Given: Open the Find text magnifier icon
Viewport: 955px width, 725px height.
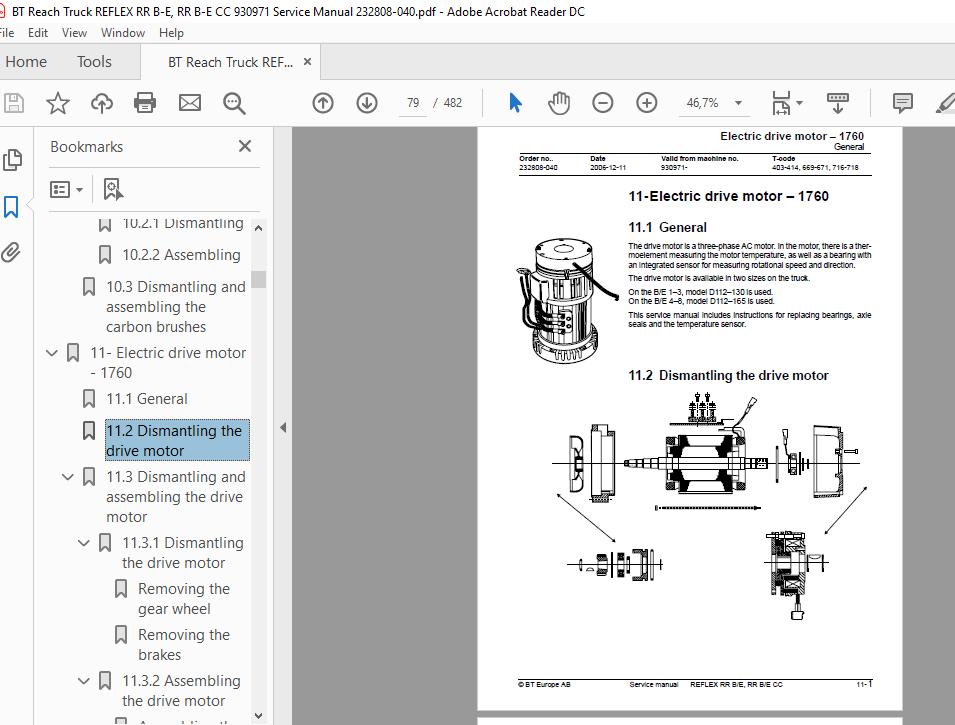Looking at the screenshot, I should [x=234, y=103].
